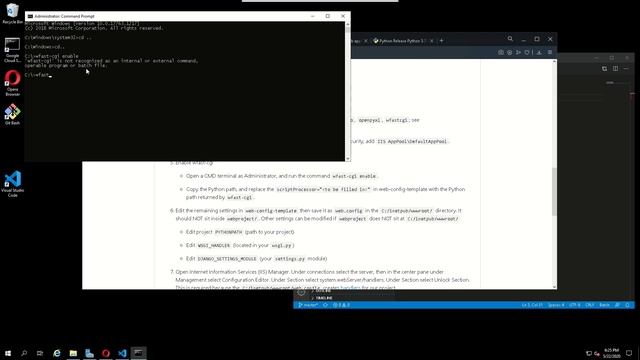This screenshot has height=360, width=640.
Task: Click the taskbar clock and date
Action: click(x=611, y=353)
